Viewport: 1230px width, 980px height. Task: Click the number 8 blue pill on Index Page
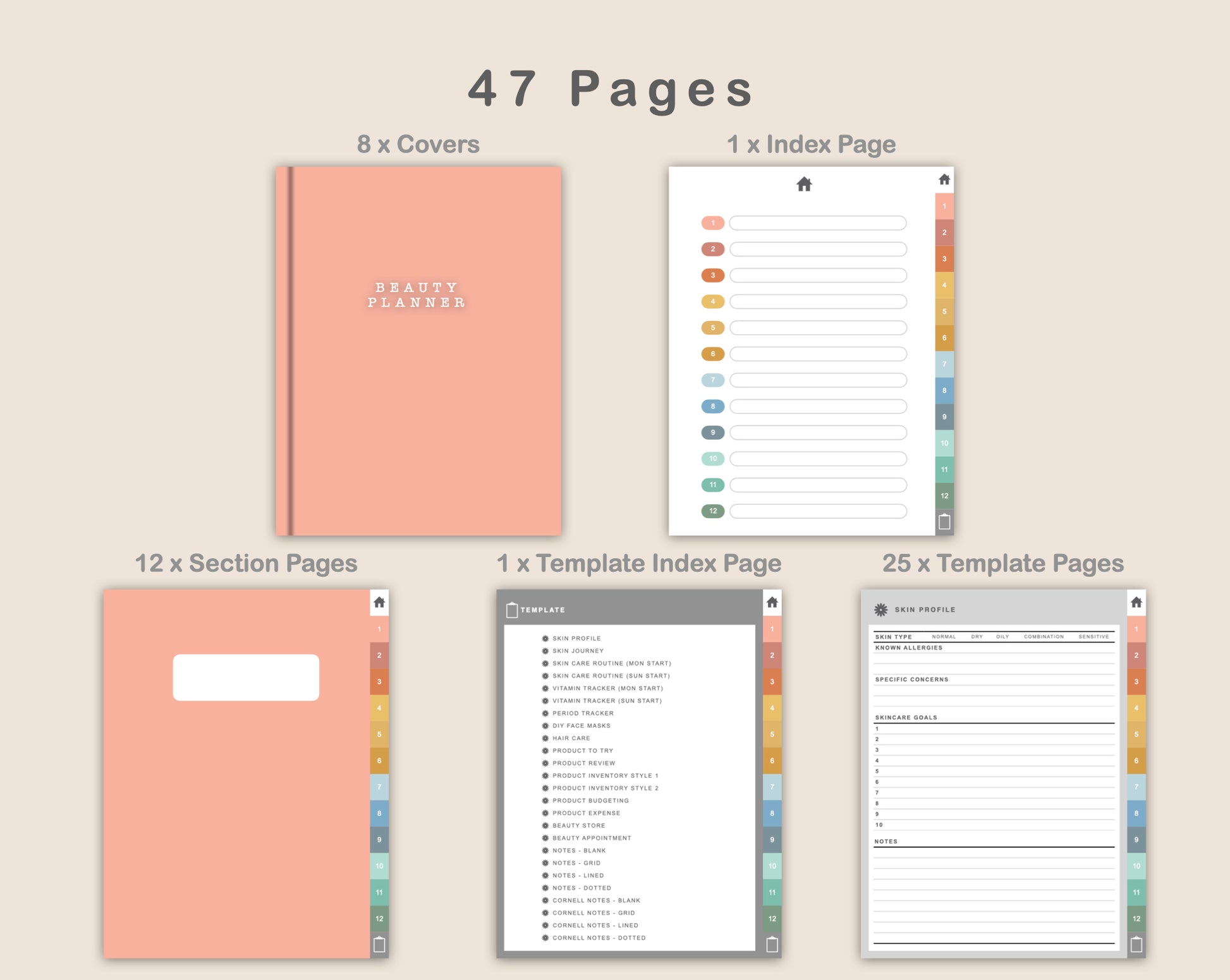[x=713, y=406]
